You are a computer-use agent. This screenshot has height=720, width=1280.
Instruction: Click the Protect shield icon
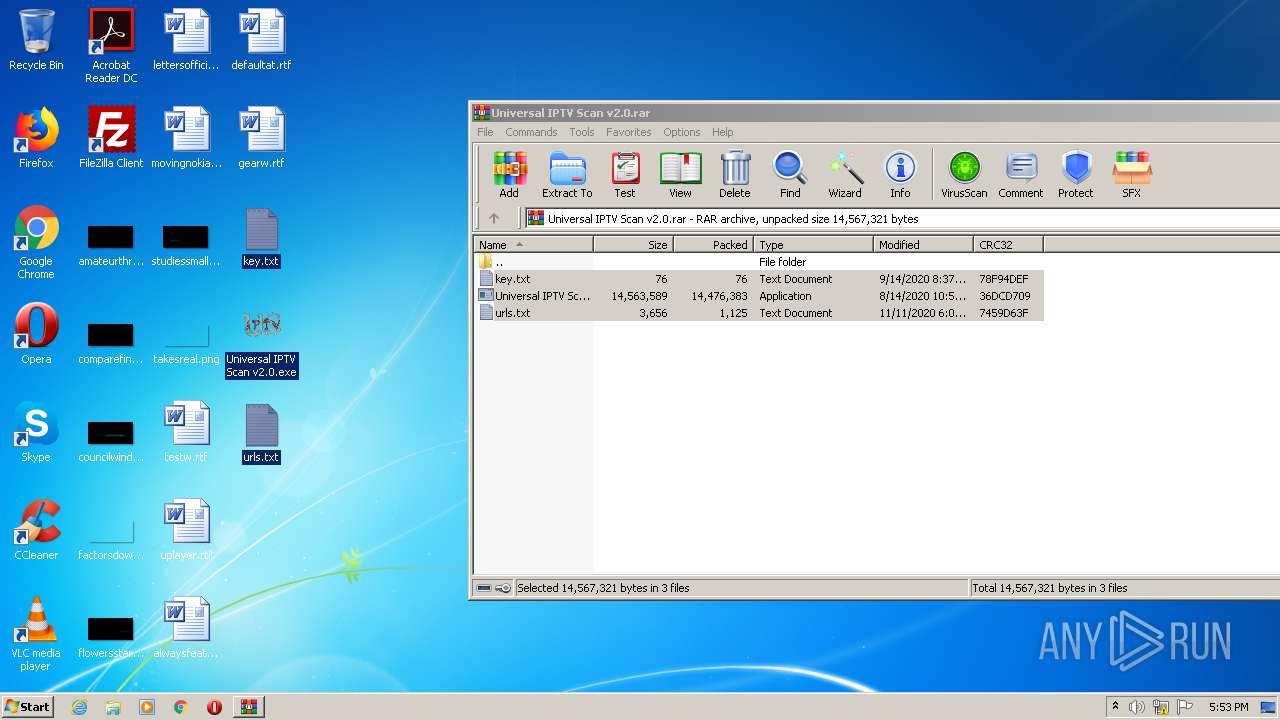pyautogui.click(x=1076, y=175)
